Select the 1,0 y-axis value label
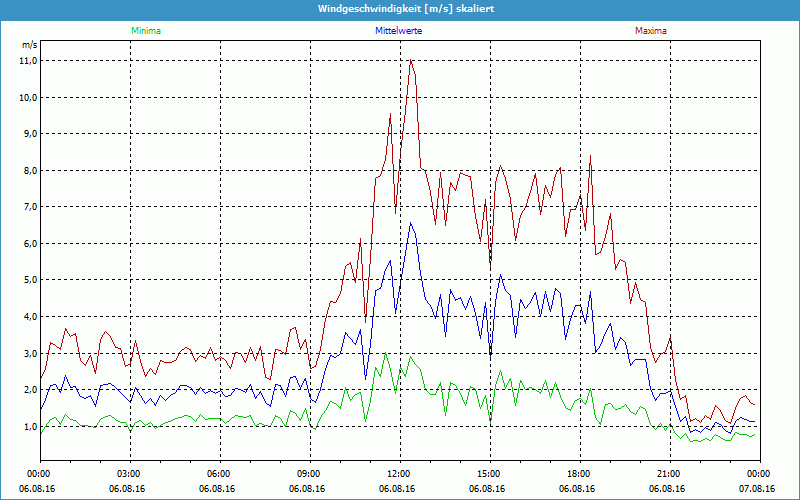The image size is (800, 500). (x=29, y=427)
